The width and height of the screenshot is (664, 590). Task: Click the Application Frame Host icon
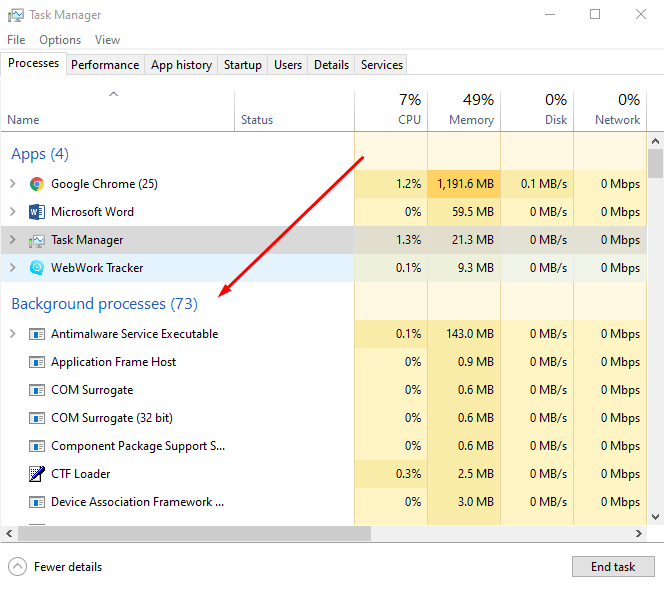coord(37,362)
